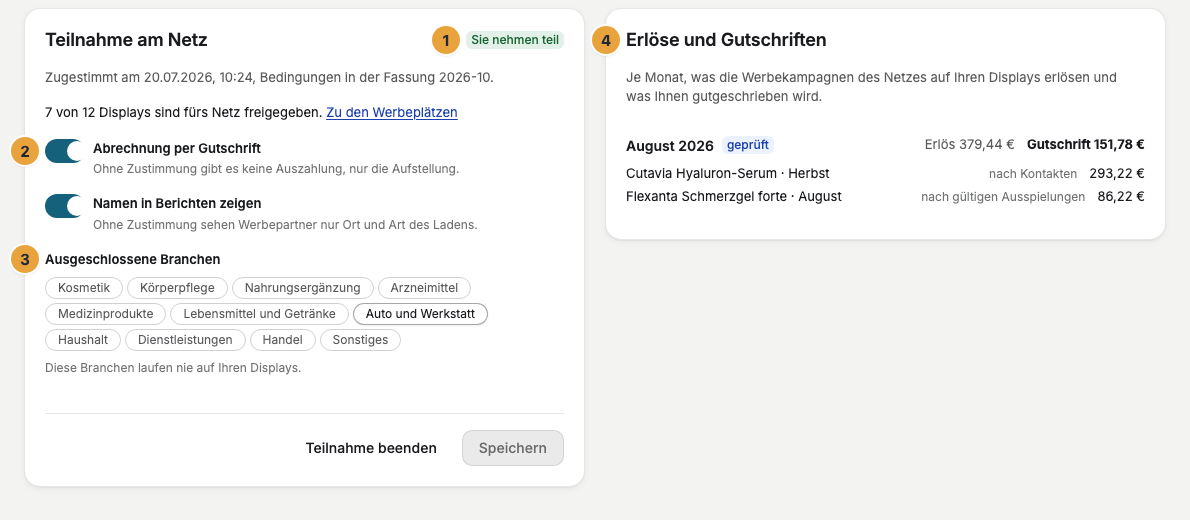Click the Erlös 379,44 € value
Viewport: 1190px width, 520px height.
(x=969, y=144)
